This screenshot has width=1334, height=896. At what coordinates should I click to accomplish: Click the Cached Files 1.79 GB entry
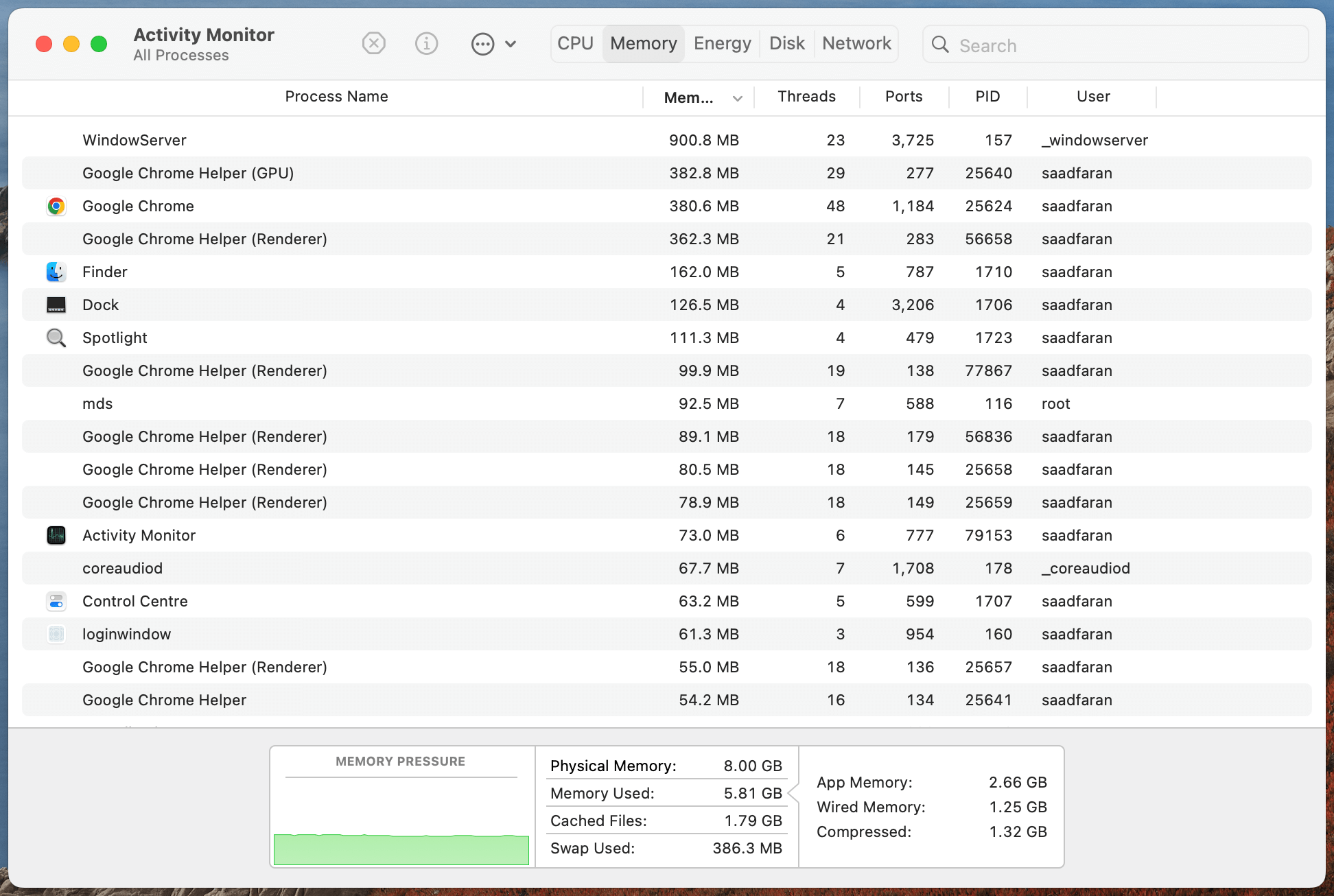click(x=666, y=821)
